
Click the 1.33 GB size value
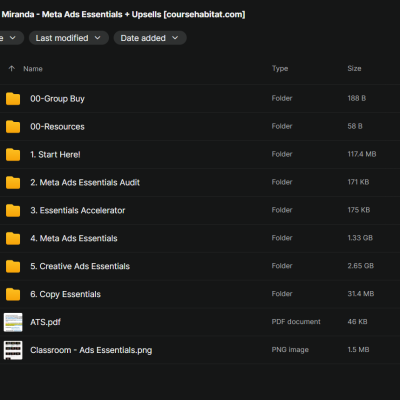[360, 238]
